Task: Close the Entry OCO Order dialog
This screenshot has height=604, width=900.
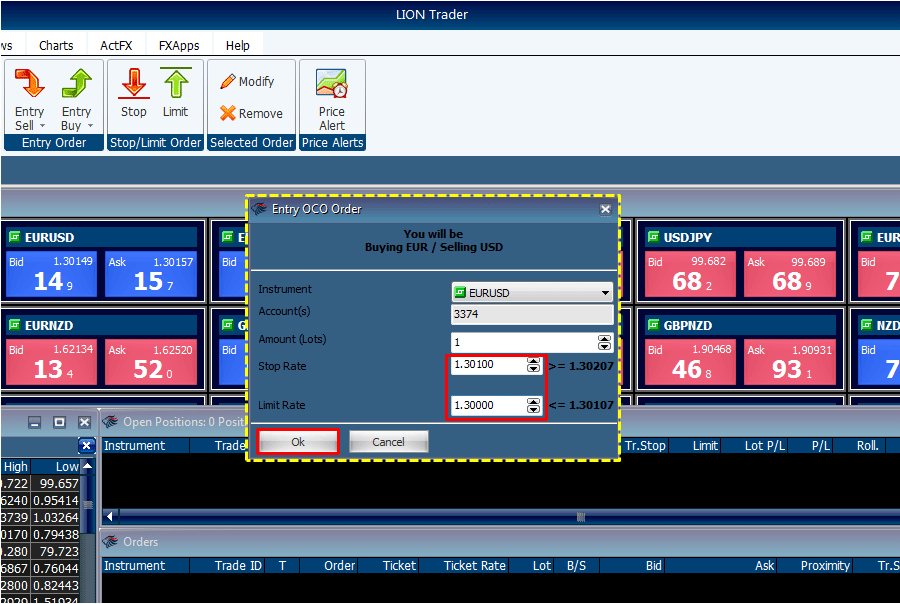Action: pos(605,209)
